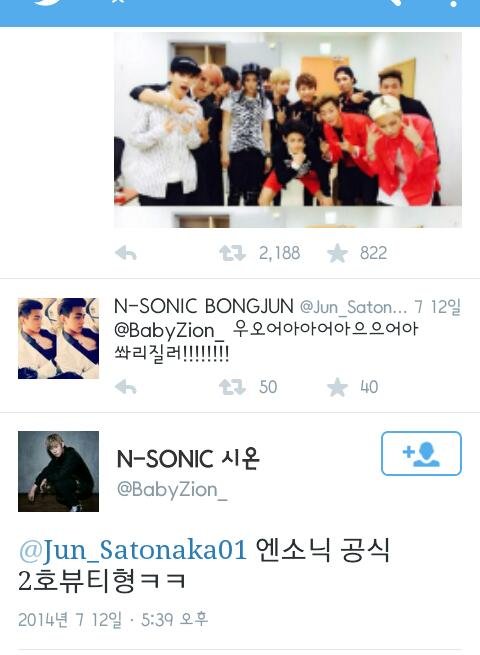Tap the search icon in the header
The image size is (480, 655).
(397, 2)
